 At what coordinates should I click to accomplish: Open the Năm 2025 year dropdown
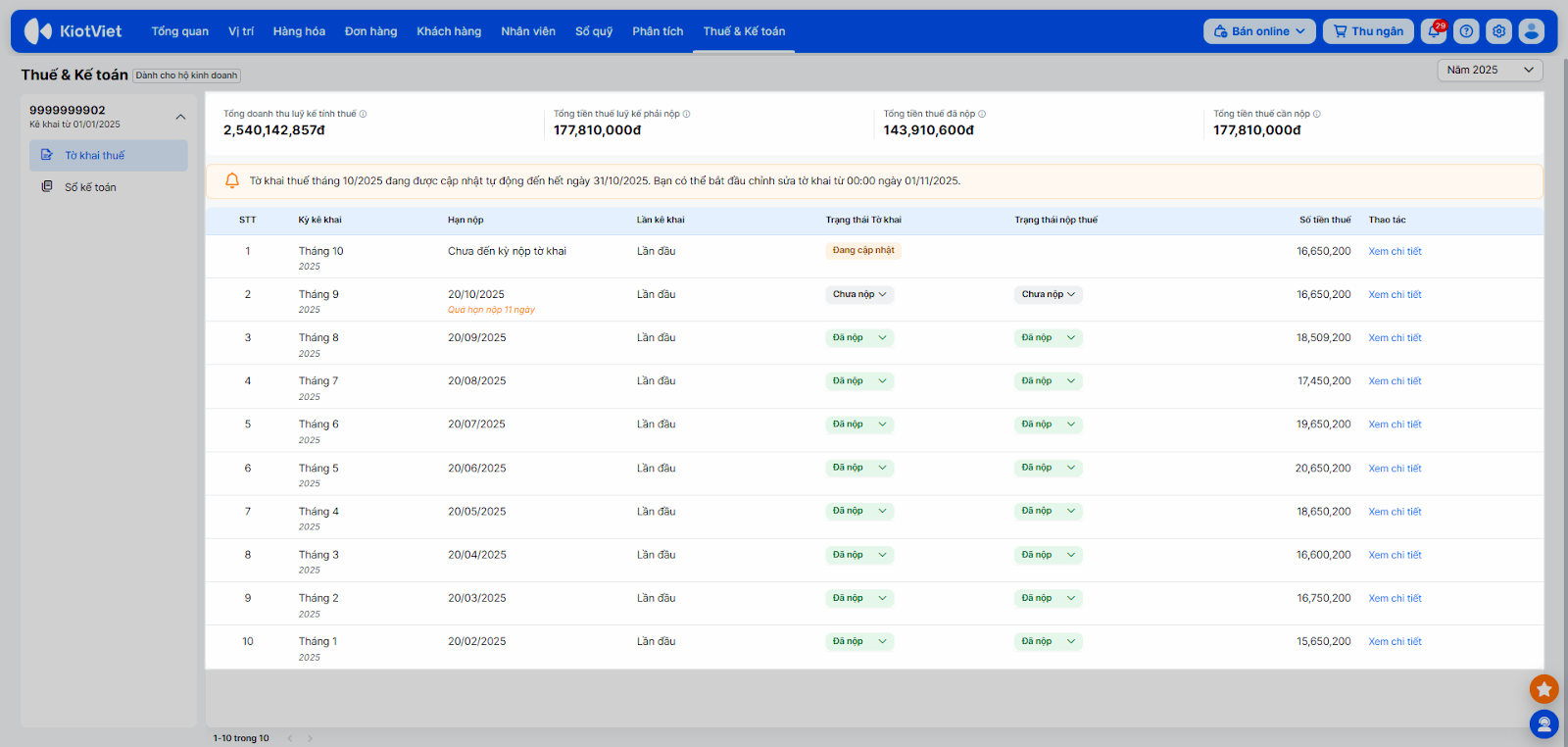(x=1489, y=70)
